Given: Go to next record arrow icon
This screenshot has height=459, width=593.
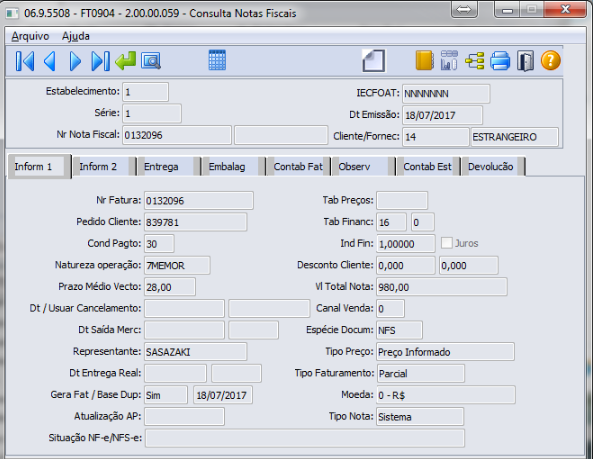Looking at the screenshot, I should tap(75, 61).
